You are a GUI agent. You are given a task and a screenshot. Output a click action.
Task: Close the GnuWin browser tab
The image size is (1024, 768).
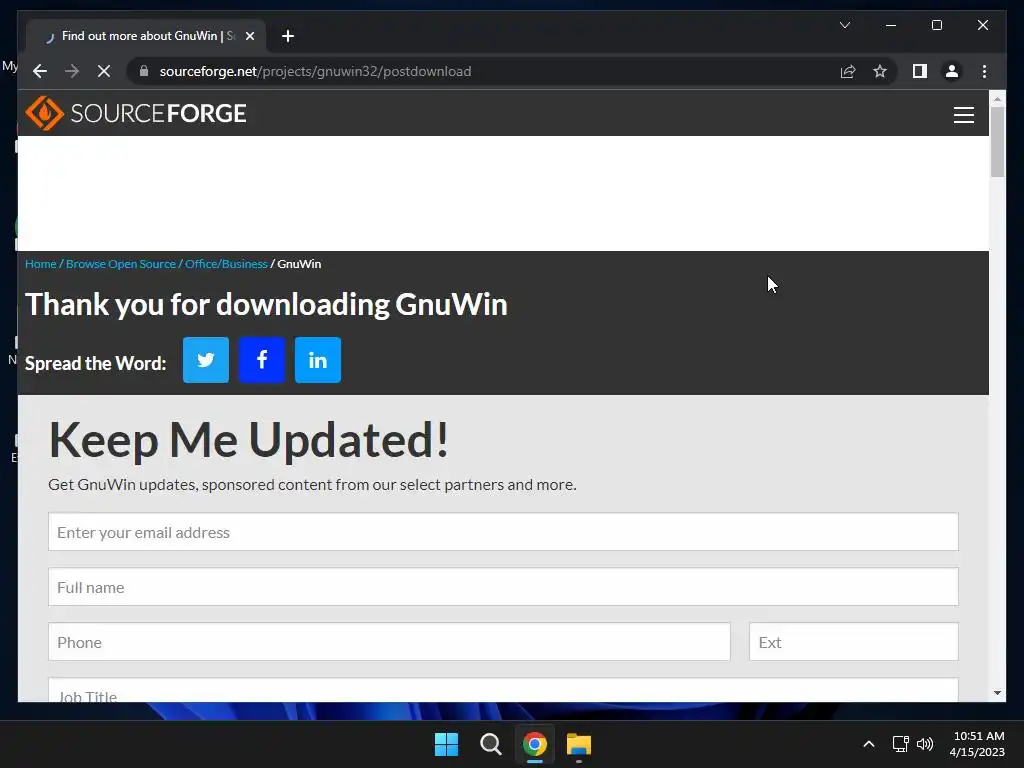click(249, 37)
